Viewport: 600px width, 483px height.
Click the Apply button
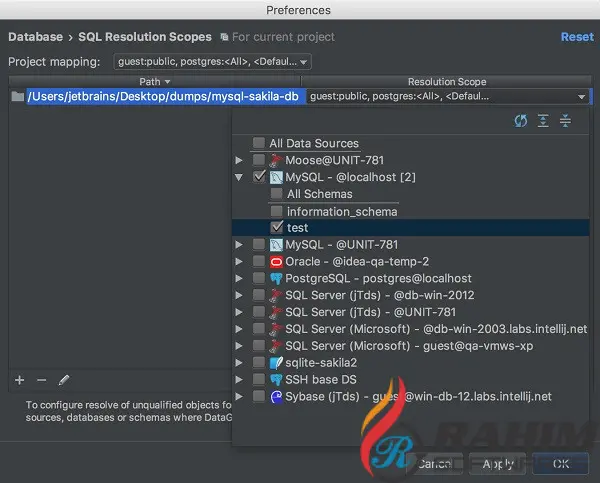point(497,464)
